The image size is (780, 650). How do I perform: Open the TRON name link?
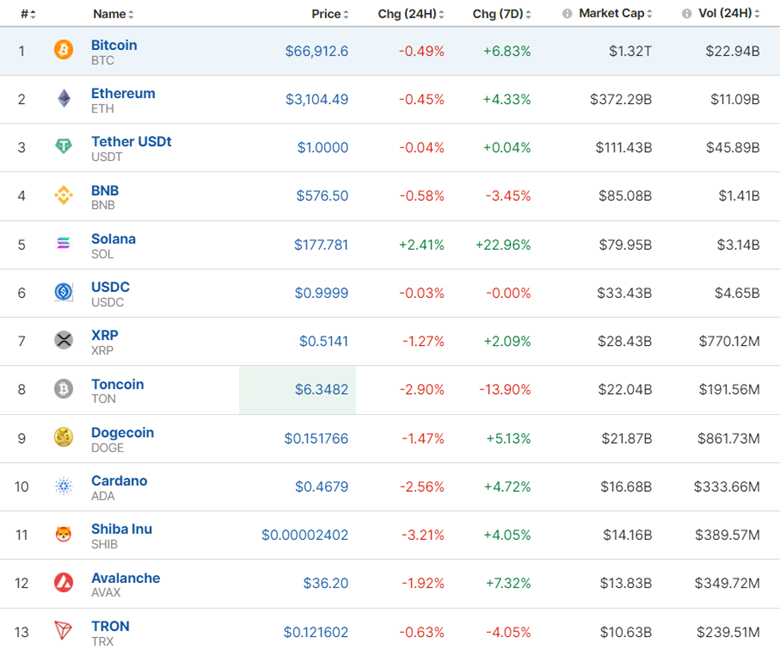pos(110,626)
